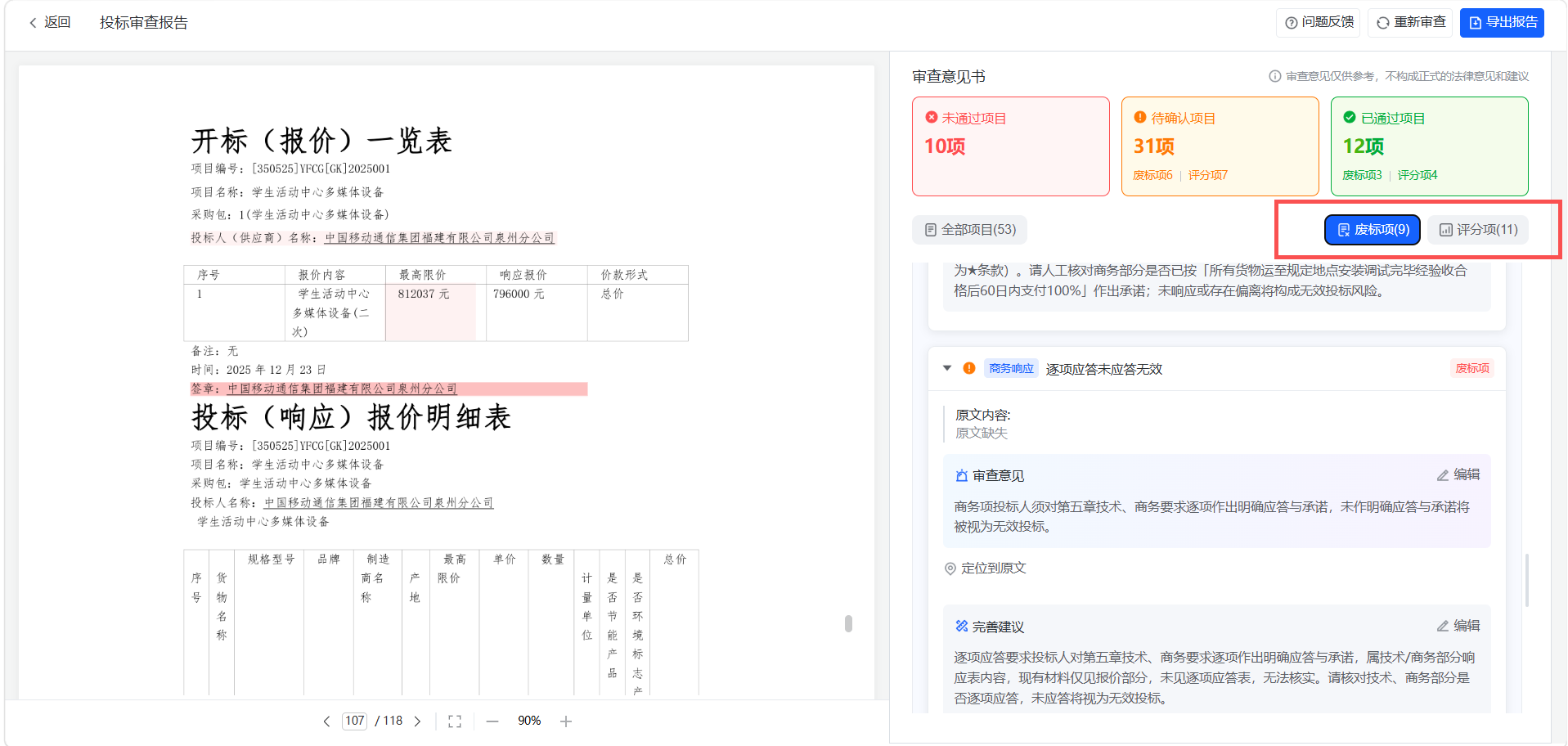1568x746 pixels.
Task: Click the 审查意见 heading icon
Action: (962, 475)
